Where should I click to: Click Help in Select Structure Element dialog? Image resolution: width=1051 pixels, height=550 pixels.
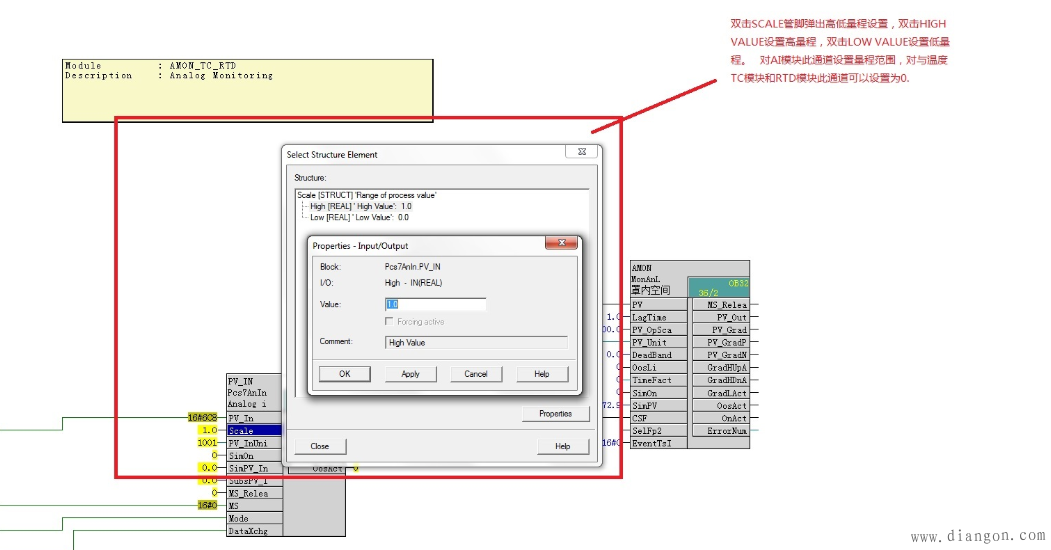(563, 446)
